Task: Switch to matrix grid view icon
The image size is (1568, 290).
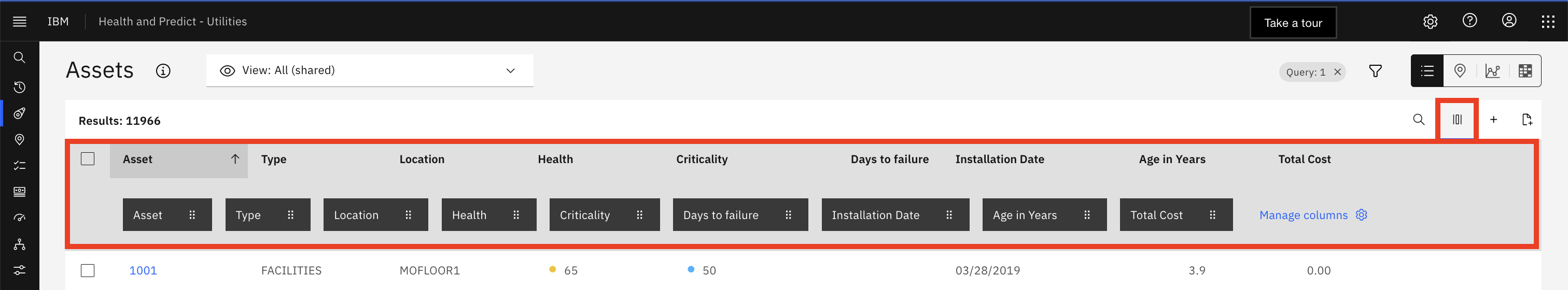Action: (1525, 71)
